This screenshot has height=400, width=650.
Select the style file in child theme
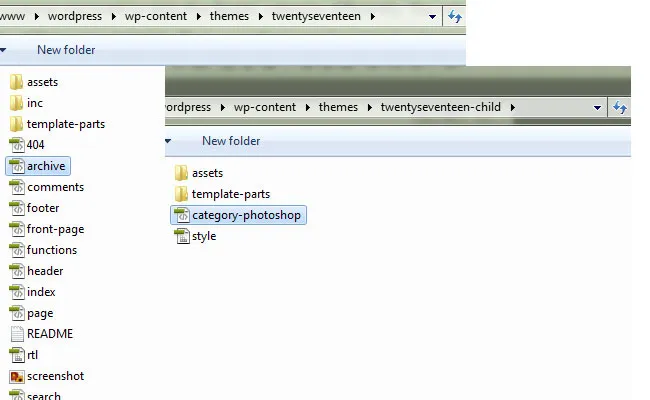point(203,236)
